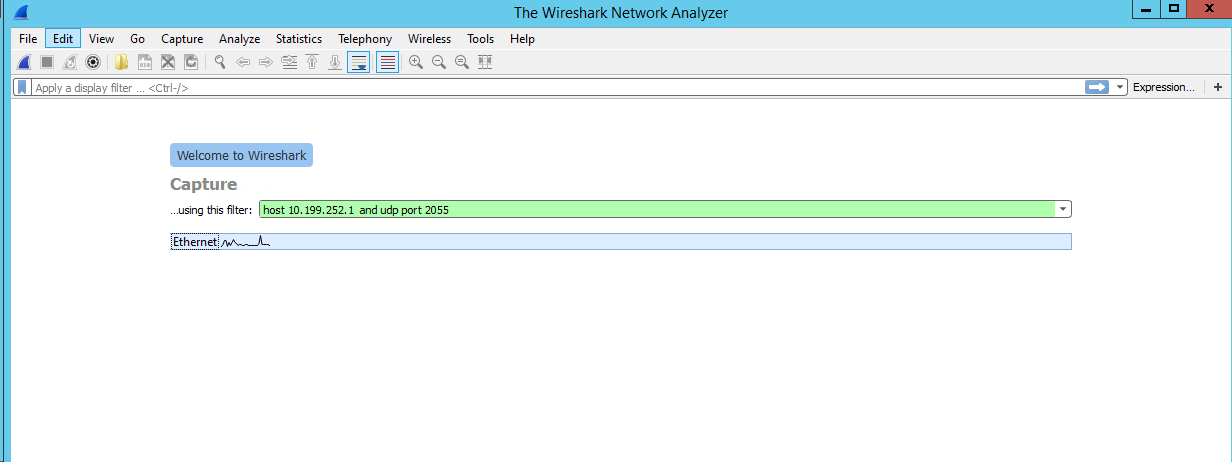The height and width of the screenshot is (462, 1232).
Task: Open the Go menu
Action: 138,39
